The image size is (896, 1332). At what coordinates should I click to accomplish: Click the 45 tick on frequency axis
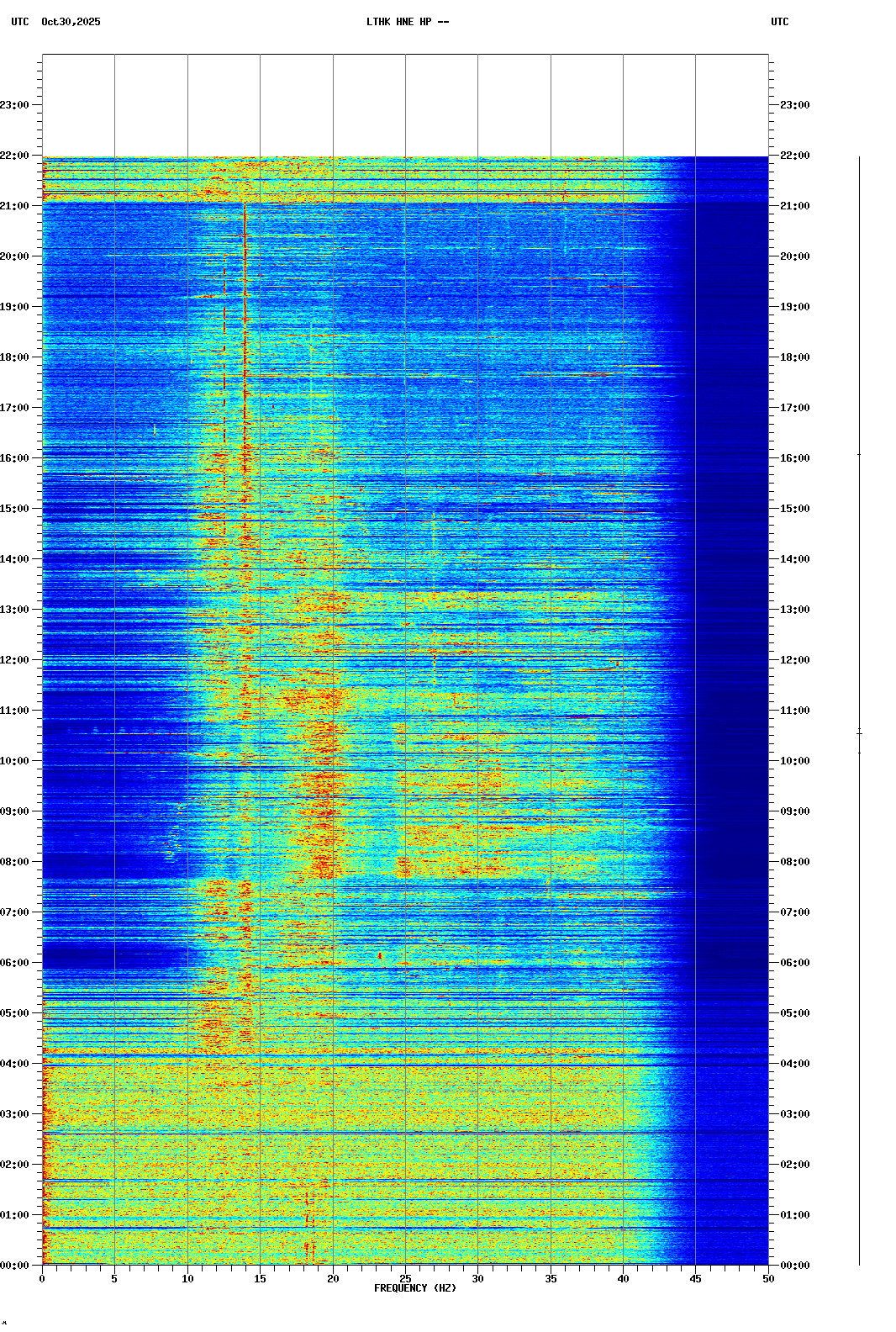(x=695, y=1279)
